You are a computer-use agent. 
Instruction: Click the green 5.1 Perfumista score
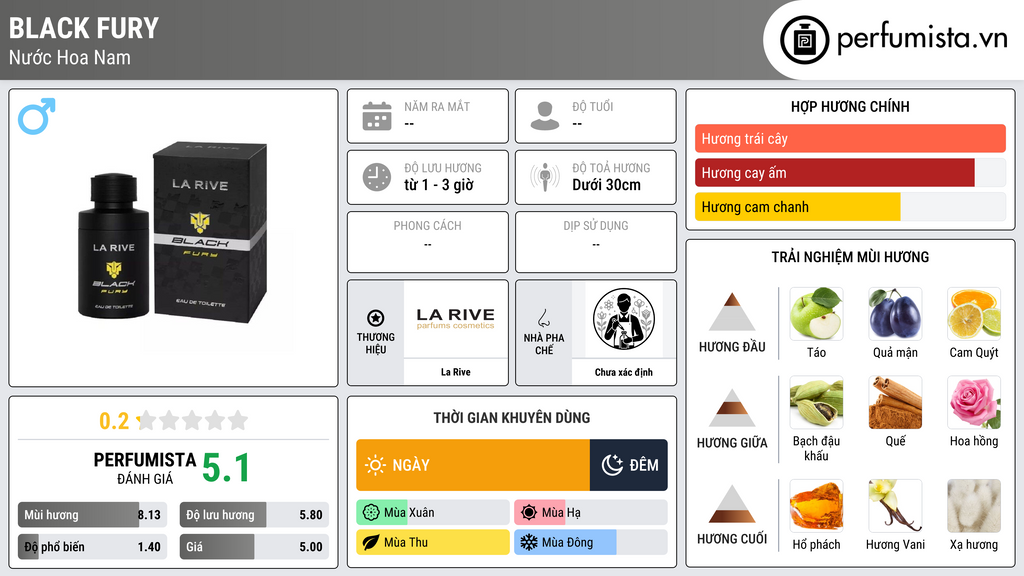pos(226,468)
